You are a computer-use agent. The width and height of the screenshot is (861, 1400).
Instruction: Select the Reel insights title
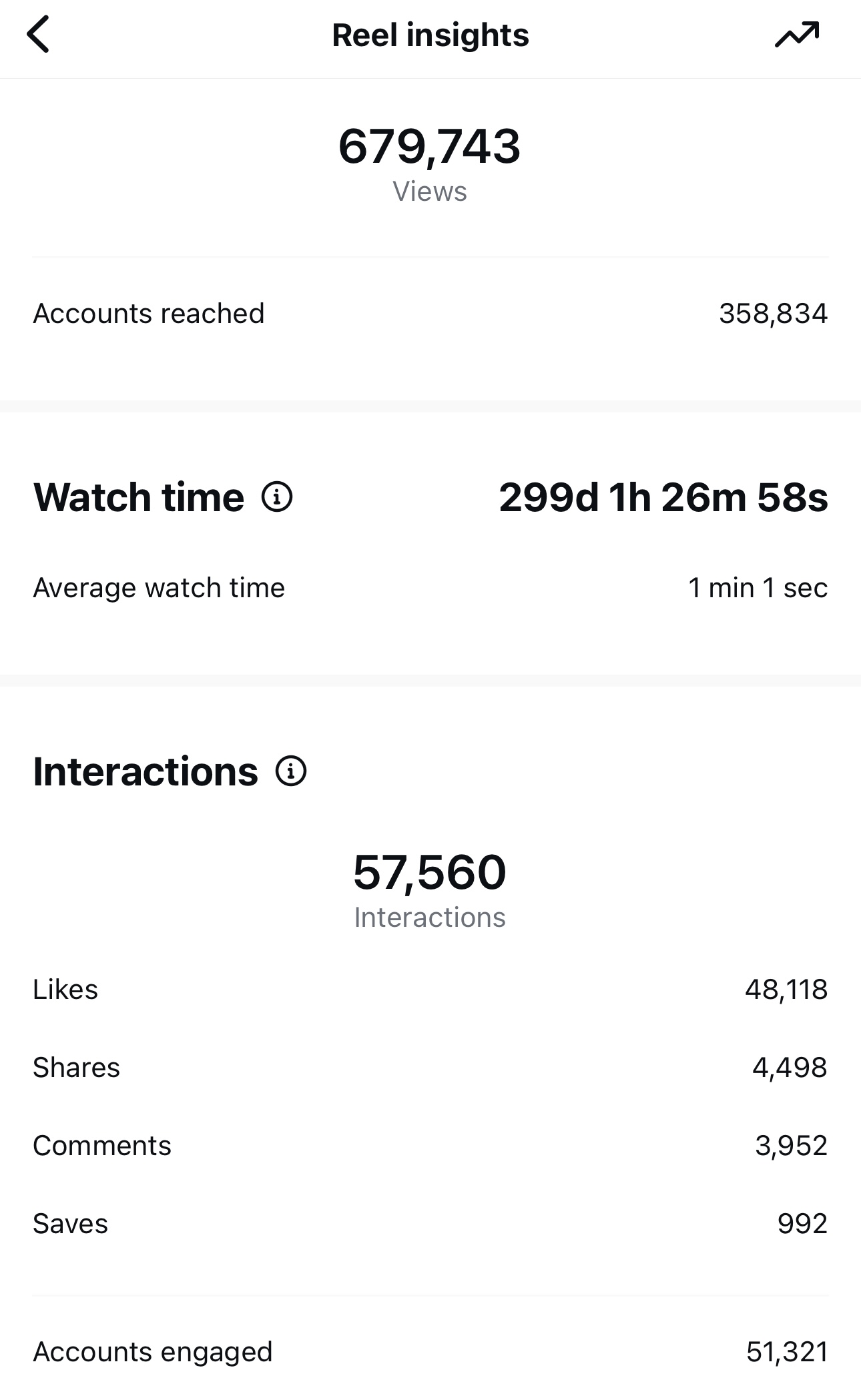click(431, 35)
